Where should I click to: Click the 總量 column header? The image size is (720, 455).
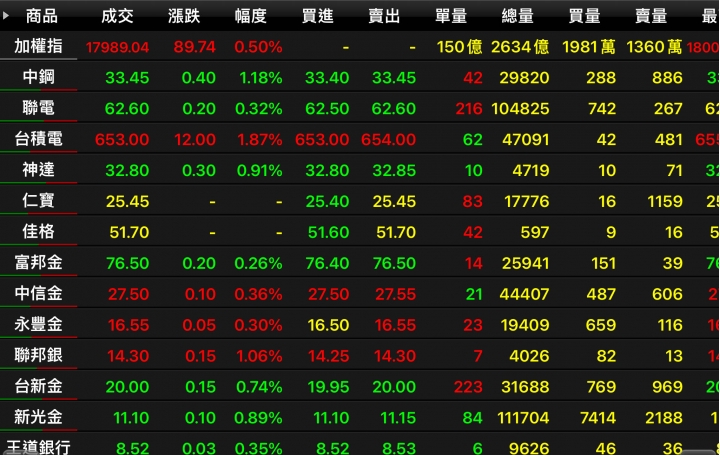(x=518, y=16)
